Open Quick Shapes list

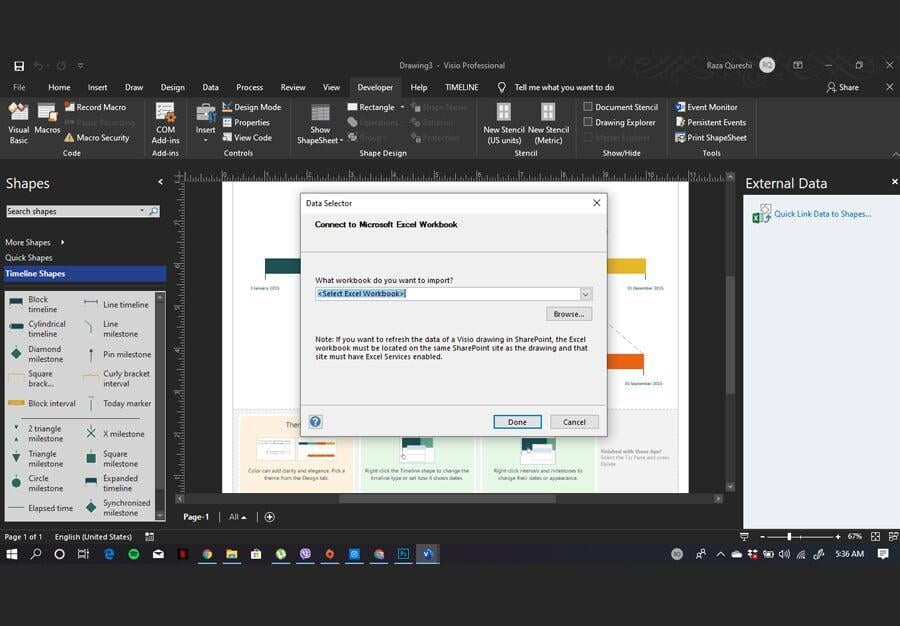point(29,258)
